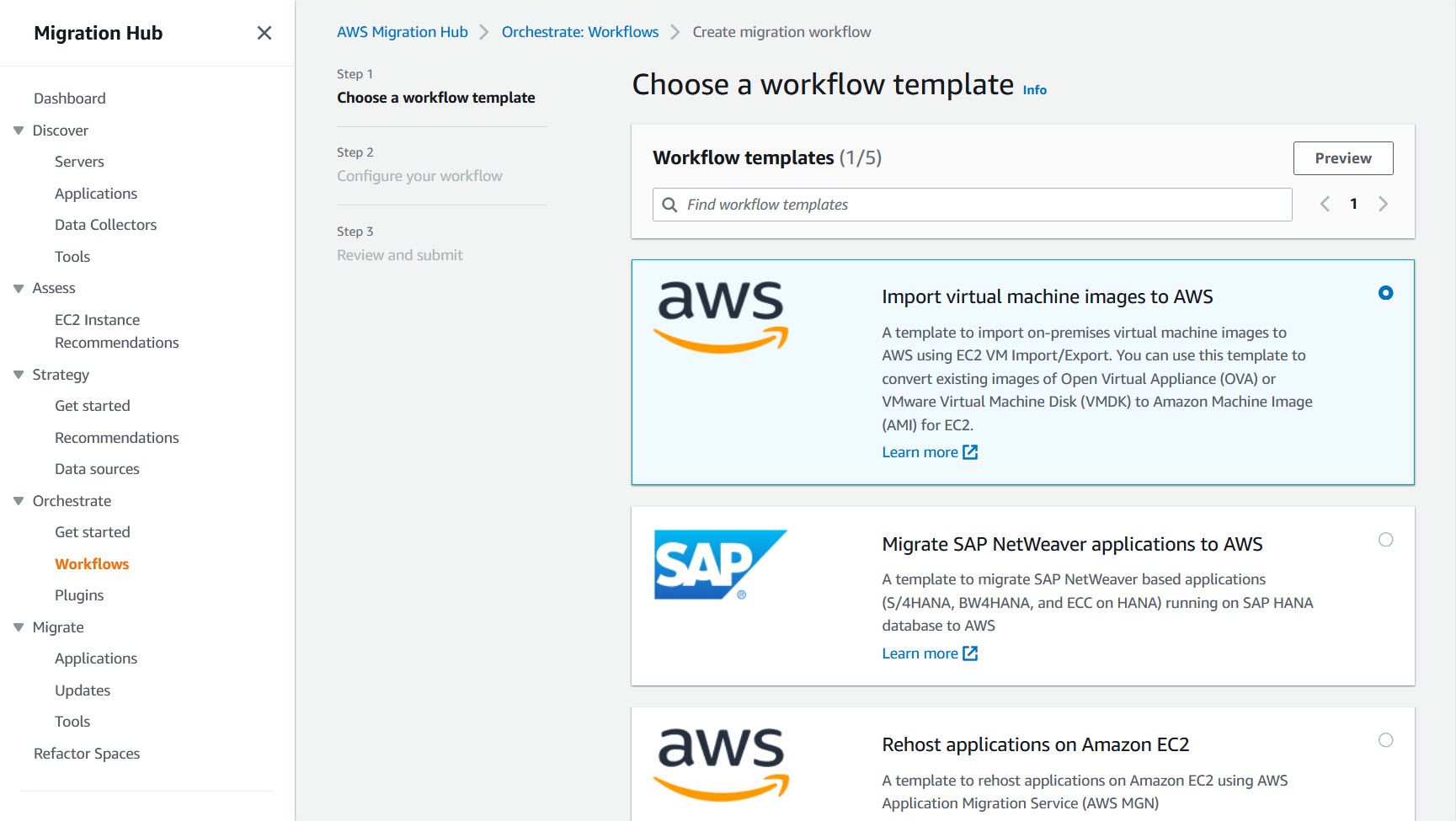
Task: Click Step 3 Review and submit
Action: pos(400,255)
